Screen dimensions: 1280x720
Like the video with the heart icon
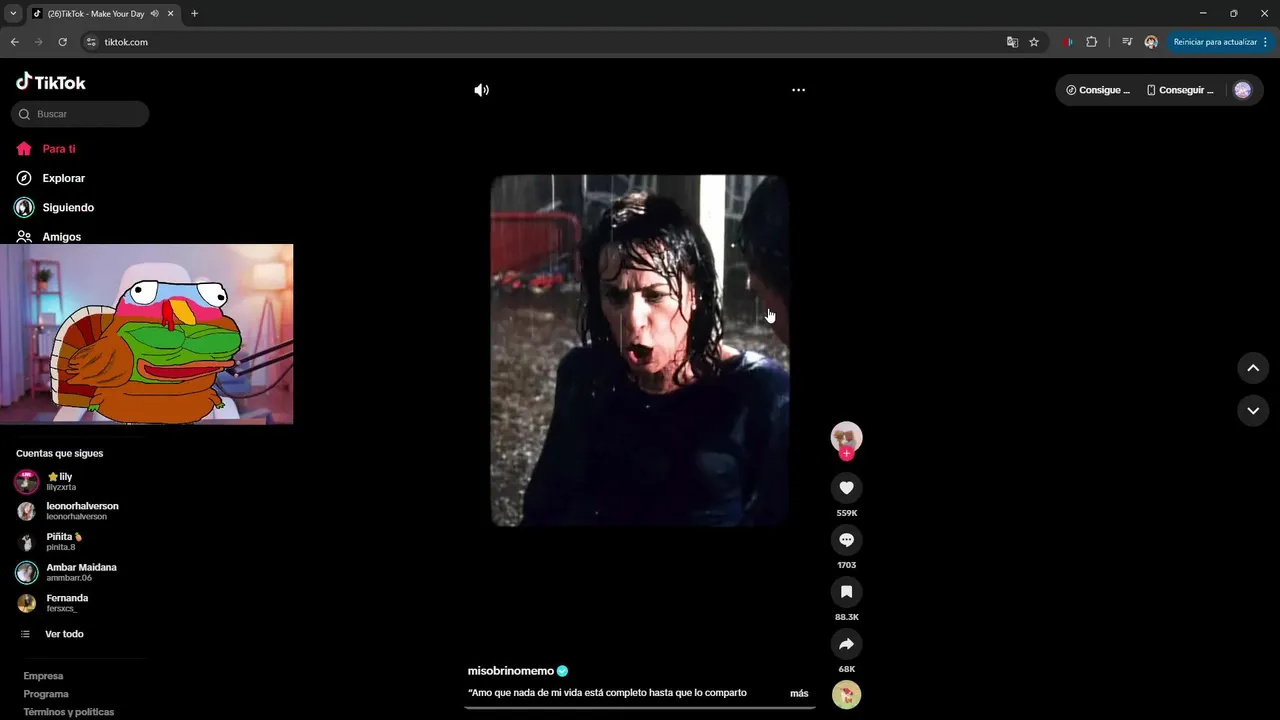[x=846, y=488]
